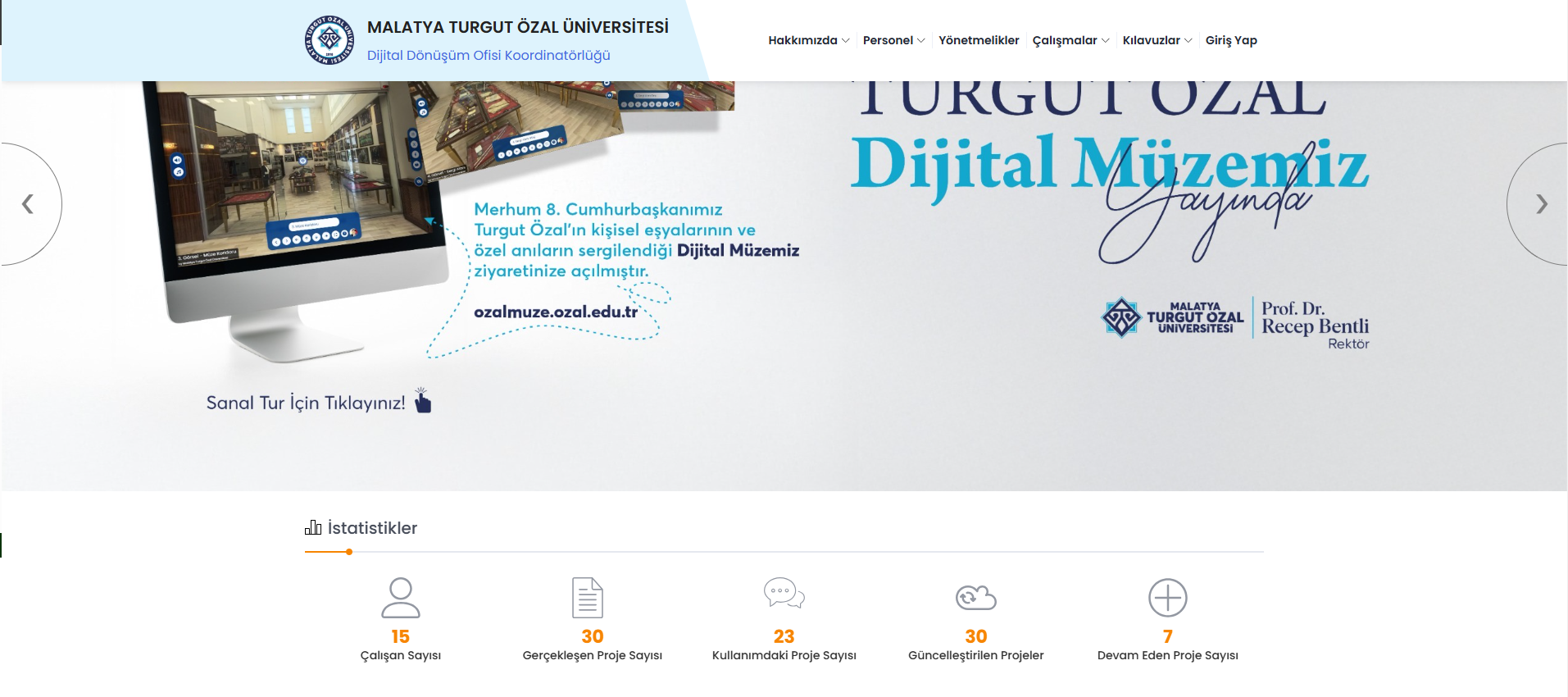Click the Sanal Tur İçin Tıklayınız text
This screenshot has height=697, width=1568.
point(306,403)
